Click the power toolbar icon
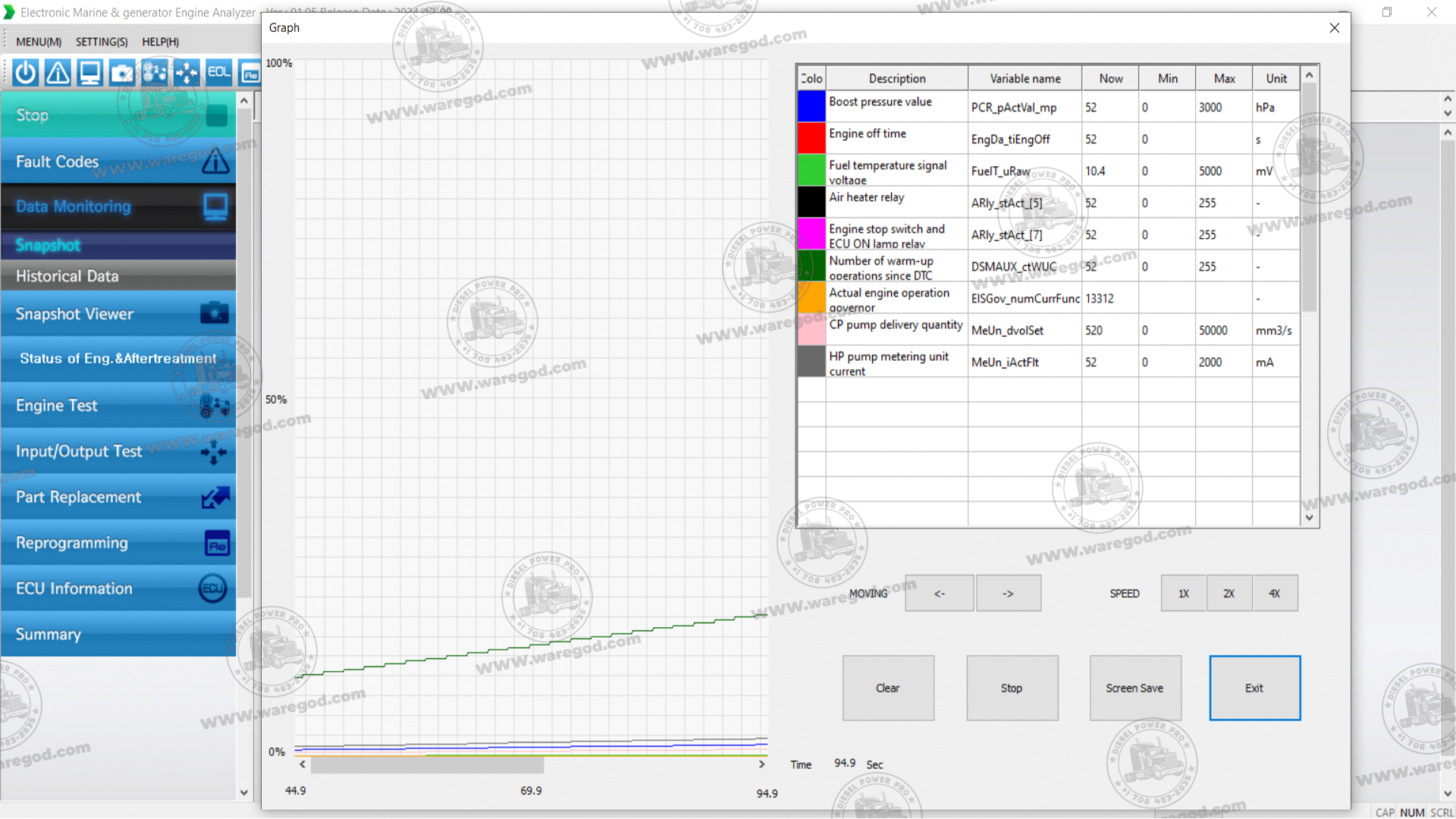Screen dimensions: 1456x819 26,73
